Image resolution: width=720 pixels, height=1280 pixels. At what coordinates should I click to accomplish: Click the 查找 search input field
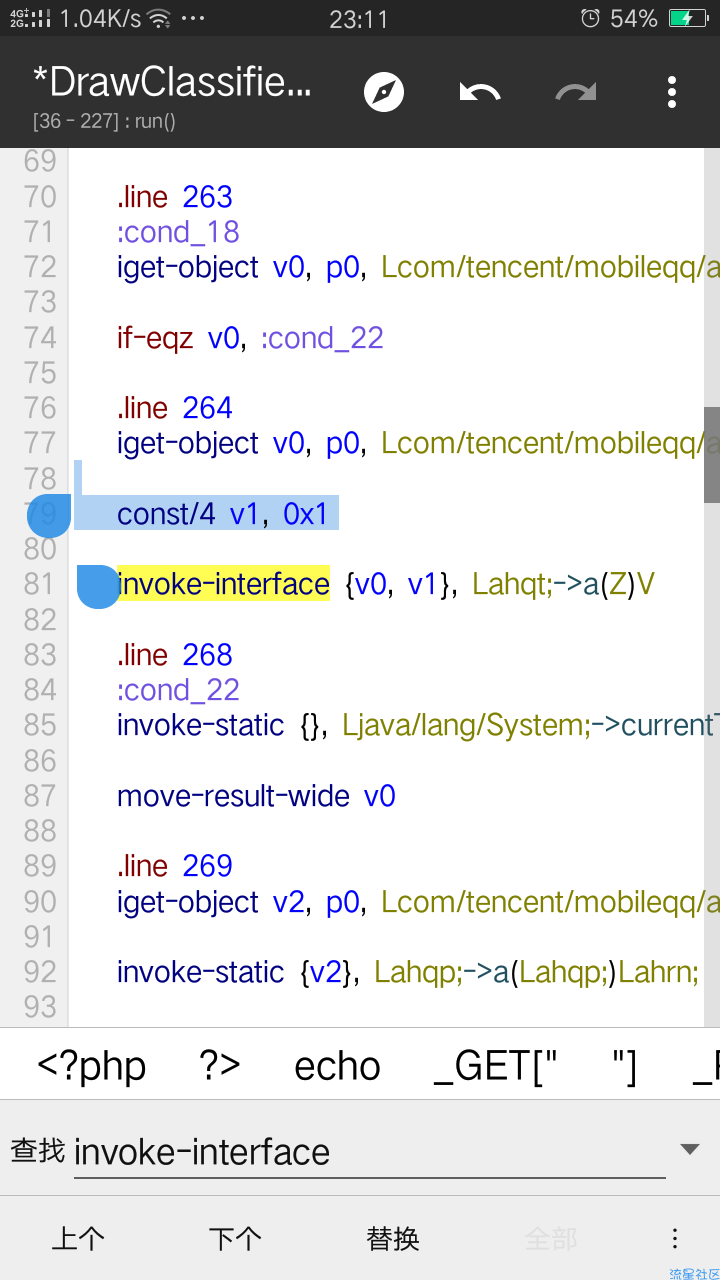pyautogui.click(x=369, y=1152)
